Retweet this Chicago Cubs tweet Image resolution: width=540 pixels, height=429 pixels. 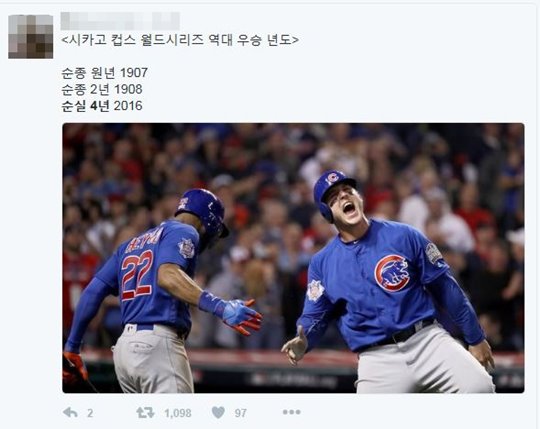[x=145, y=412]
